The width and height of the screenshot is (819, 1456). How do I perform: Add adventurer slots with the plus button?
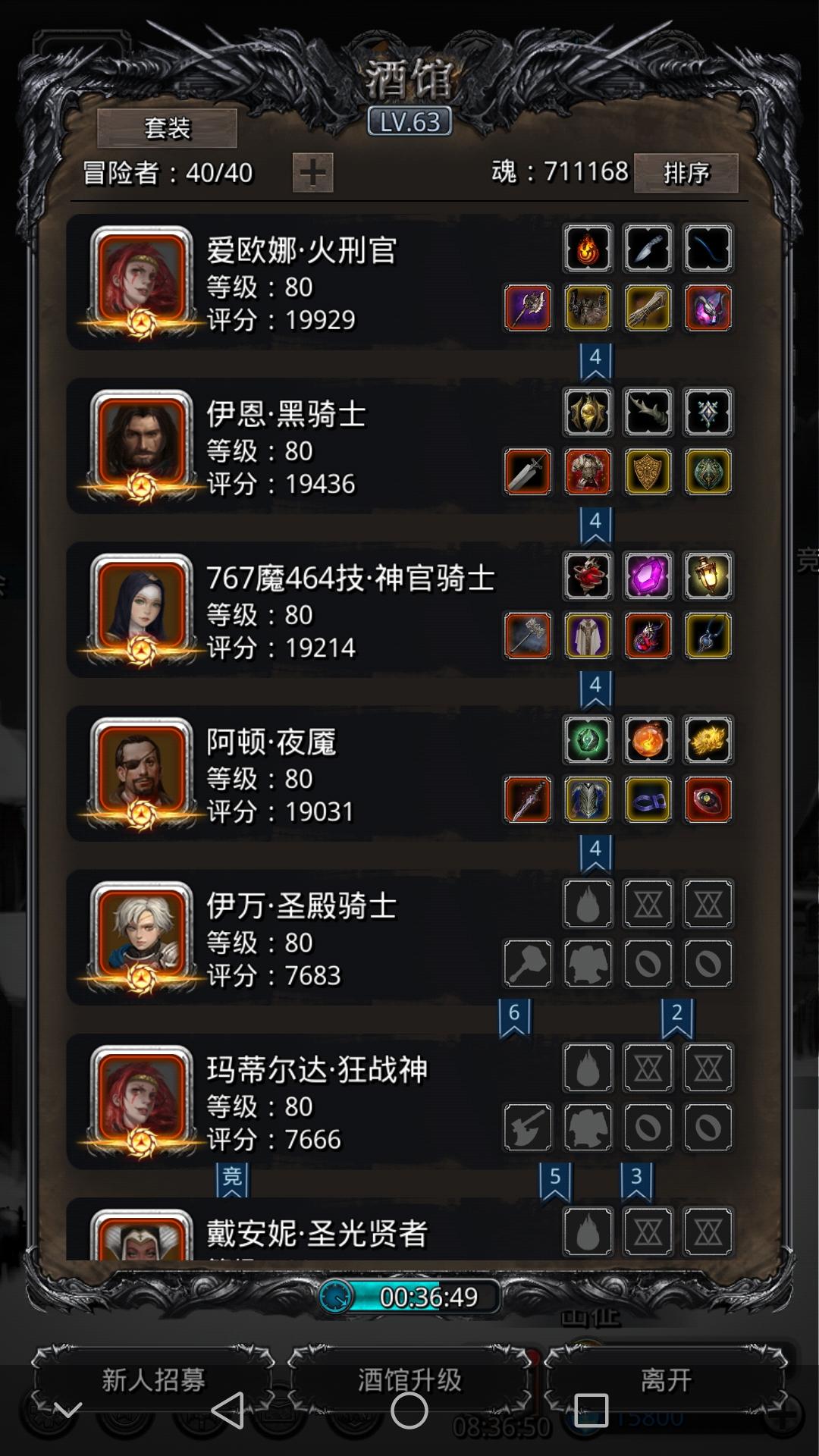tap(313, 173)
